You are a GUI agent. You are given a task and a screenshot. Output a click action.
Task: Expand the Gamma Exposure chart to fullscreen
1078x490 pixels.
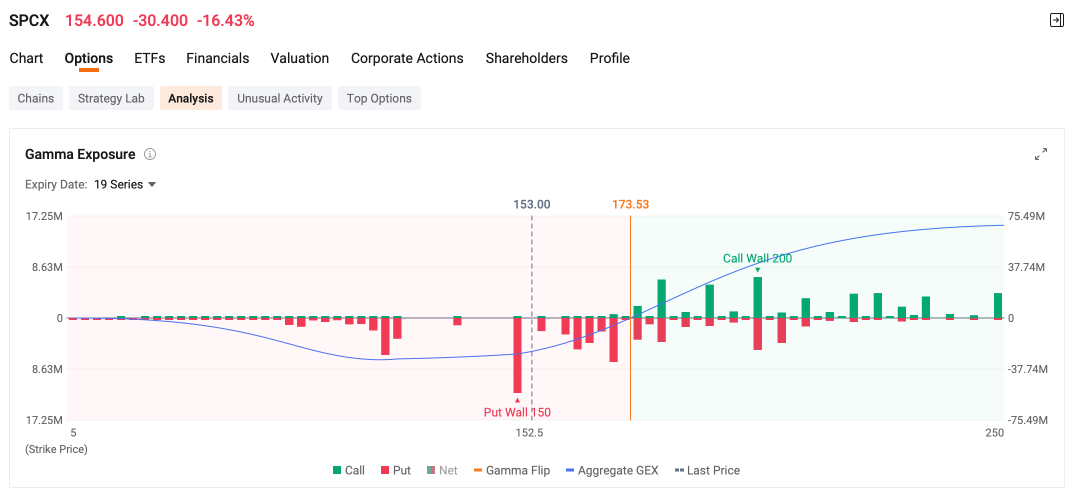[x=1041, y=154]
